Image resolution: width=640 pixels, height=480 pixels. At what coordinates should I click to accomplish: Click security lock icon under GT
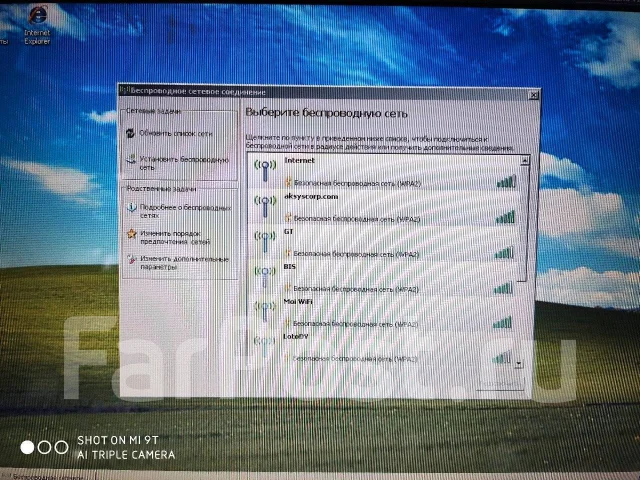click(x=288, y=253)
